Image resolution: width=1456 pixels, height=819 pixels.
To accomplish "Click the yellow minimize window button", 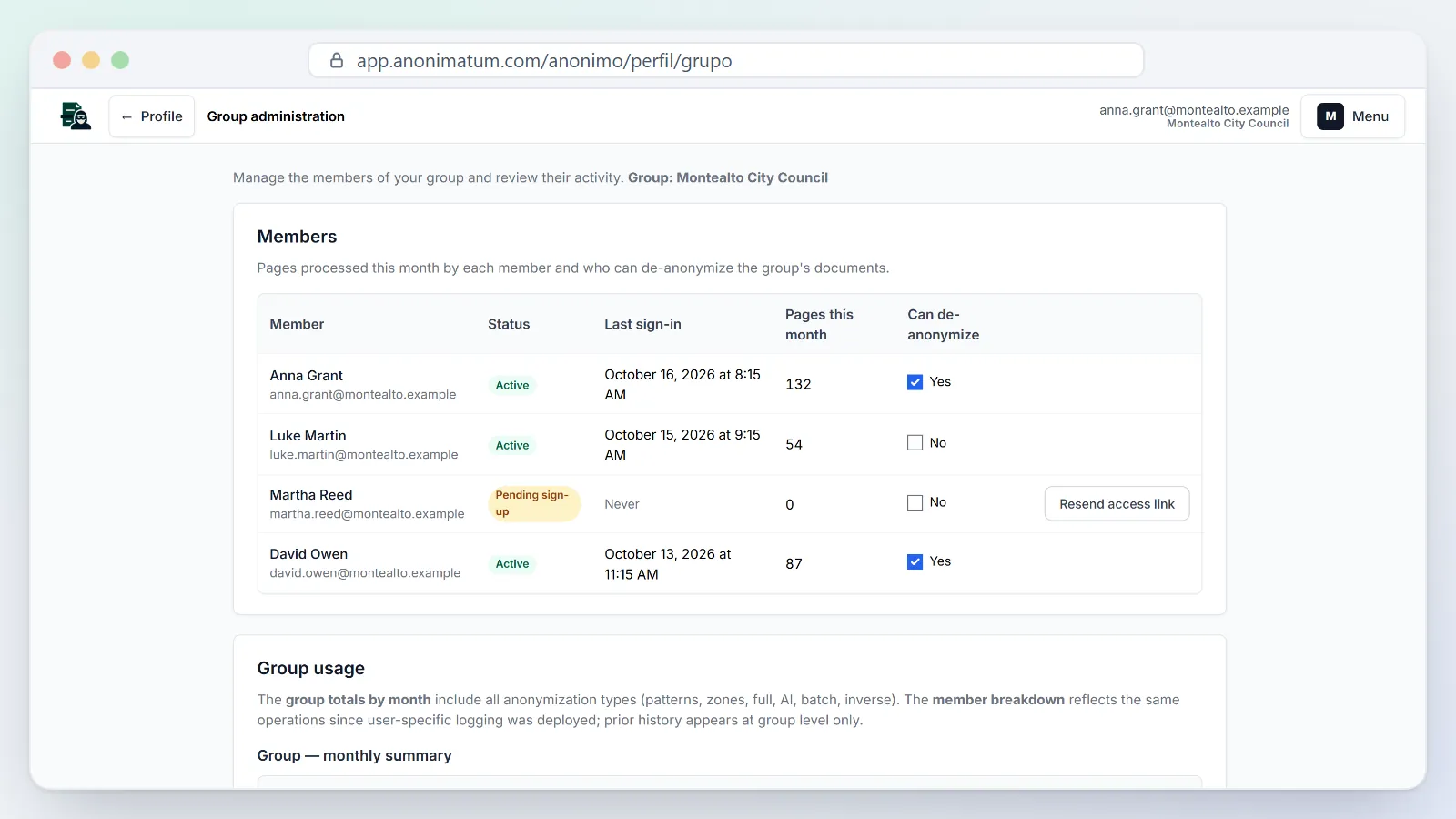I will coord(91,60).
